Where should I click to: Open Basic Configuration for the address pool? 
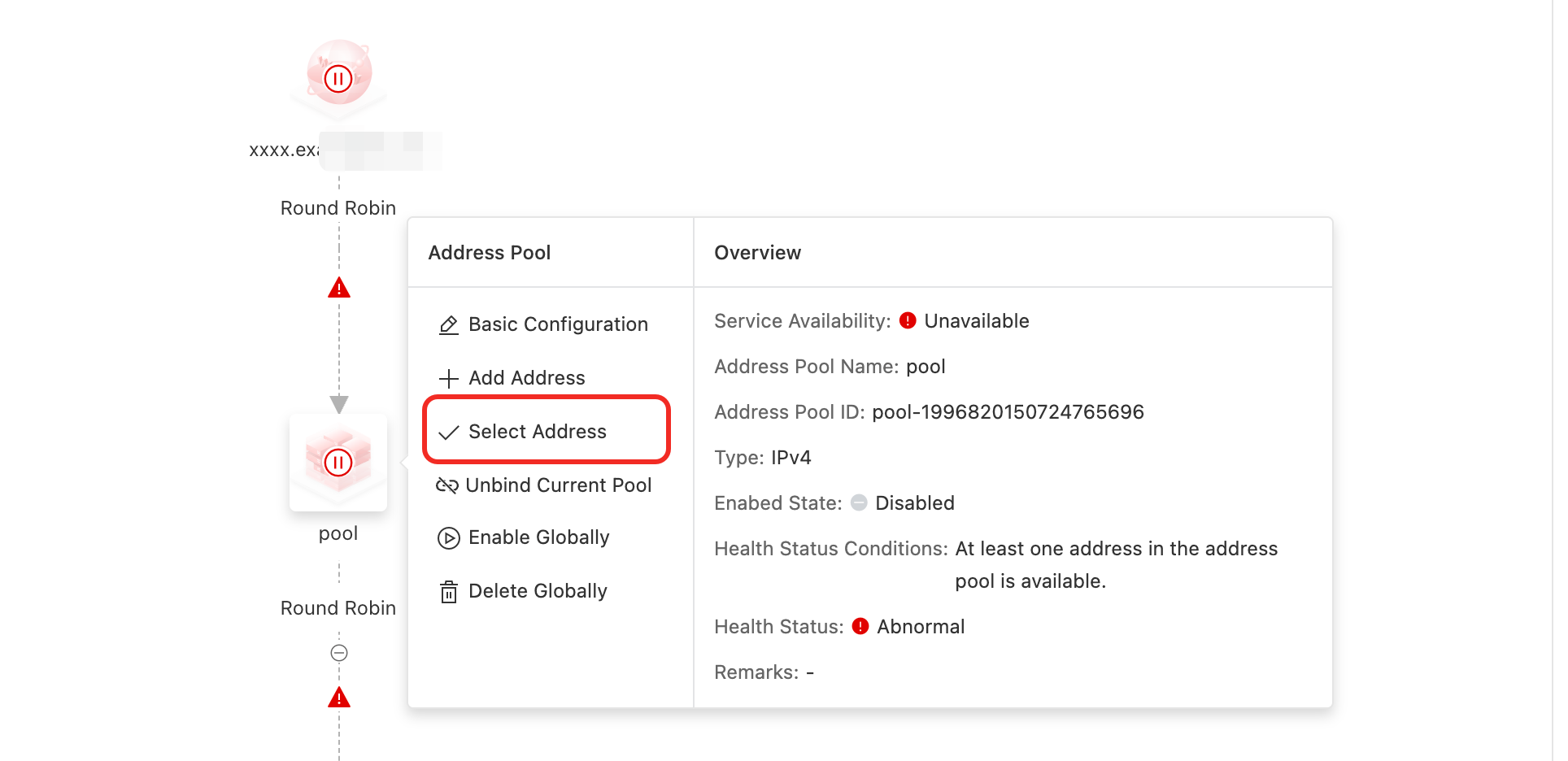[543, 324]
